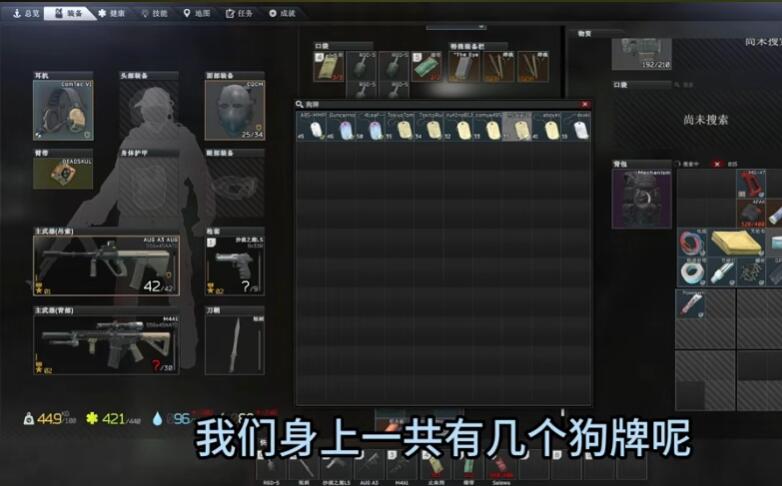This screenshot has width=782, height=486.
Task: Pick the red and blue wires item
Action: click(x=692, y=243)
